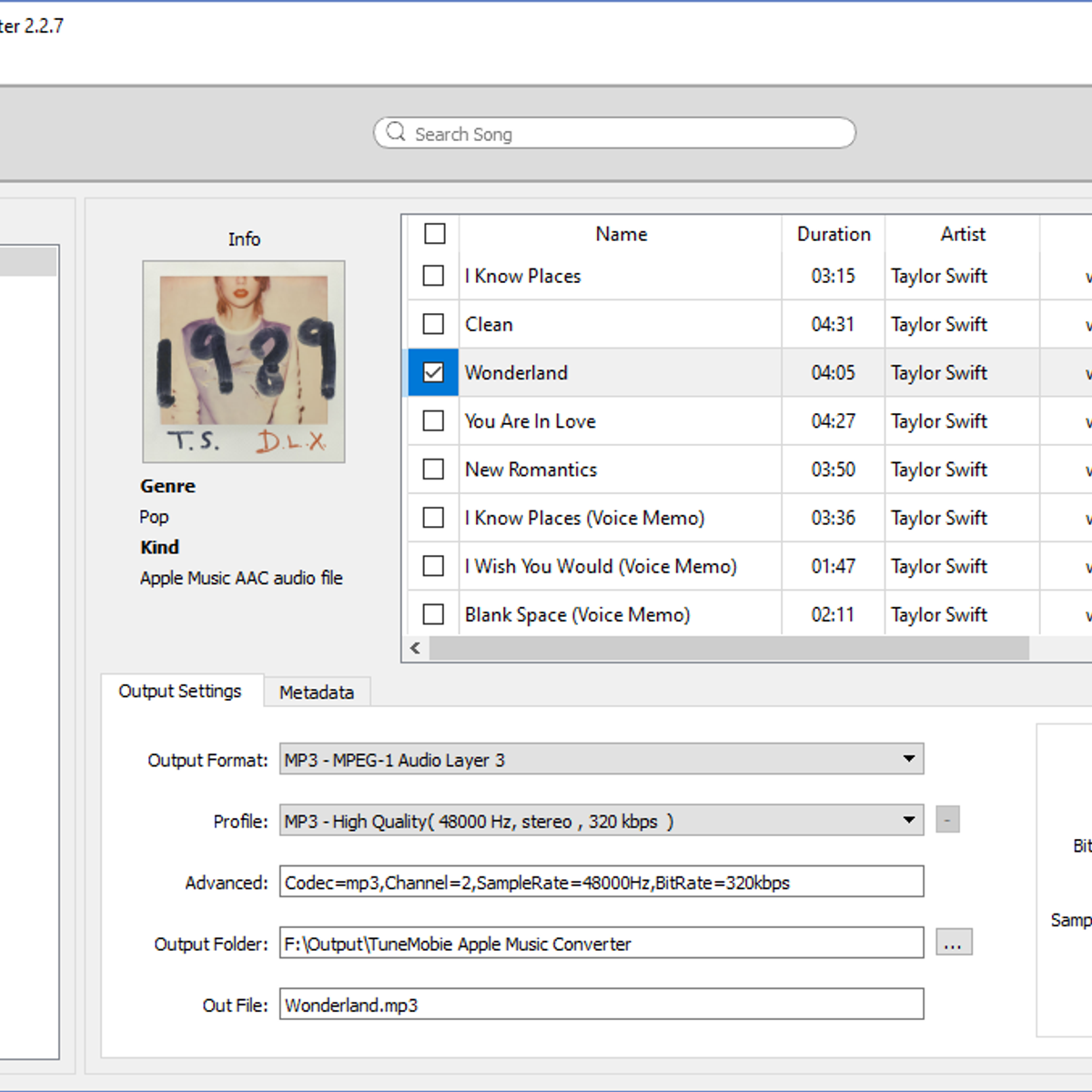
Task: Select the Blank Space (Voice Memo) row
Action: click(577, 615)
